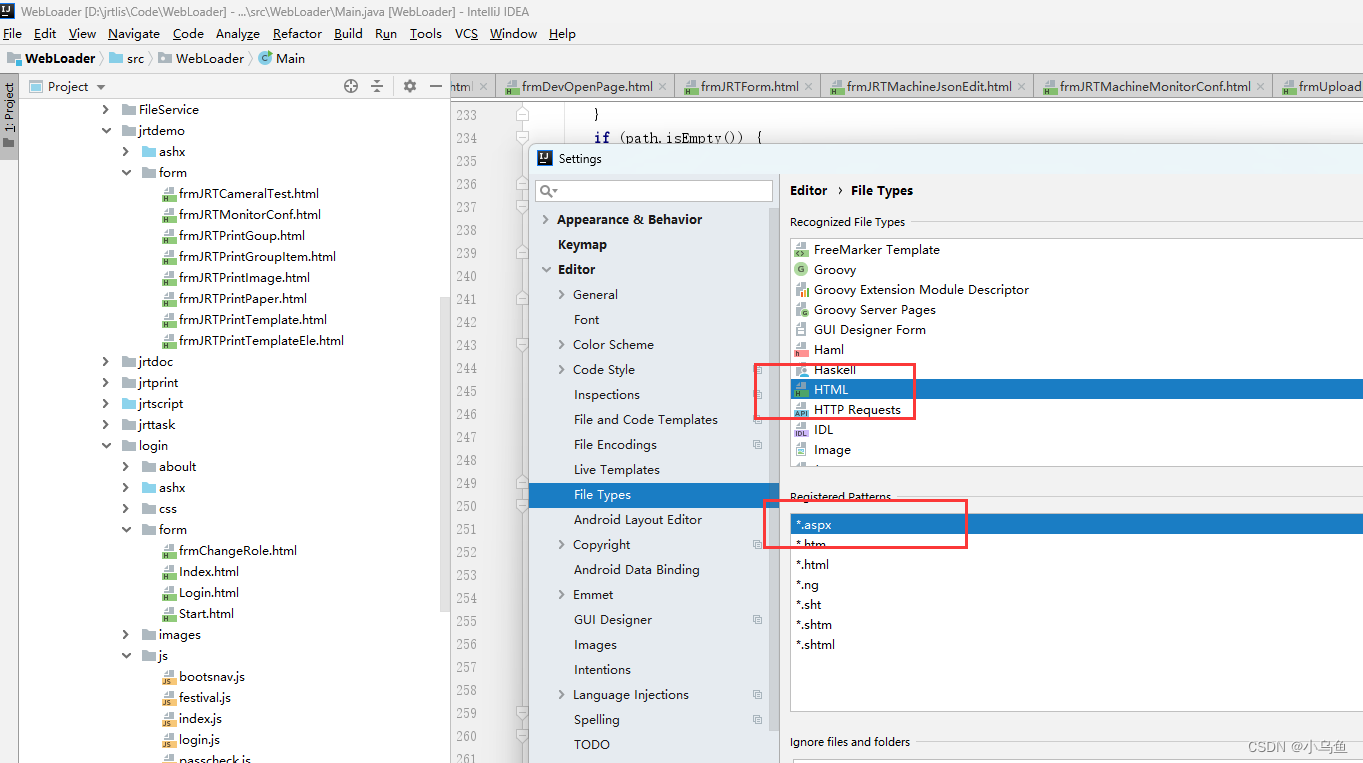Click frmJRTCameralTest.html file icon

coord(168,194)
